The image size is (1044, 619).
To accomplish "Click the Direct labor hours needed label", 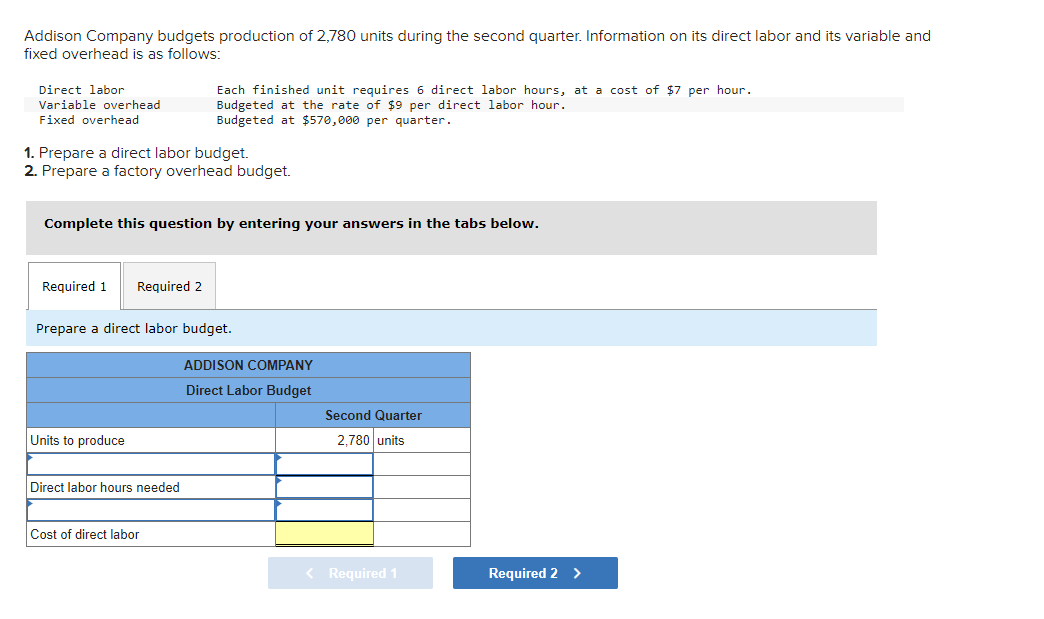I will pos(105,487).
